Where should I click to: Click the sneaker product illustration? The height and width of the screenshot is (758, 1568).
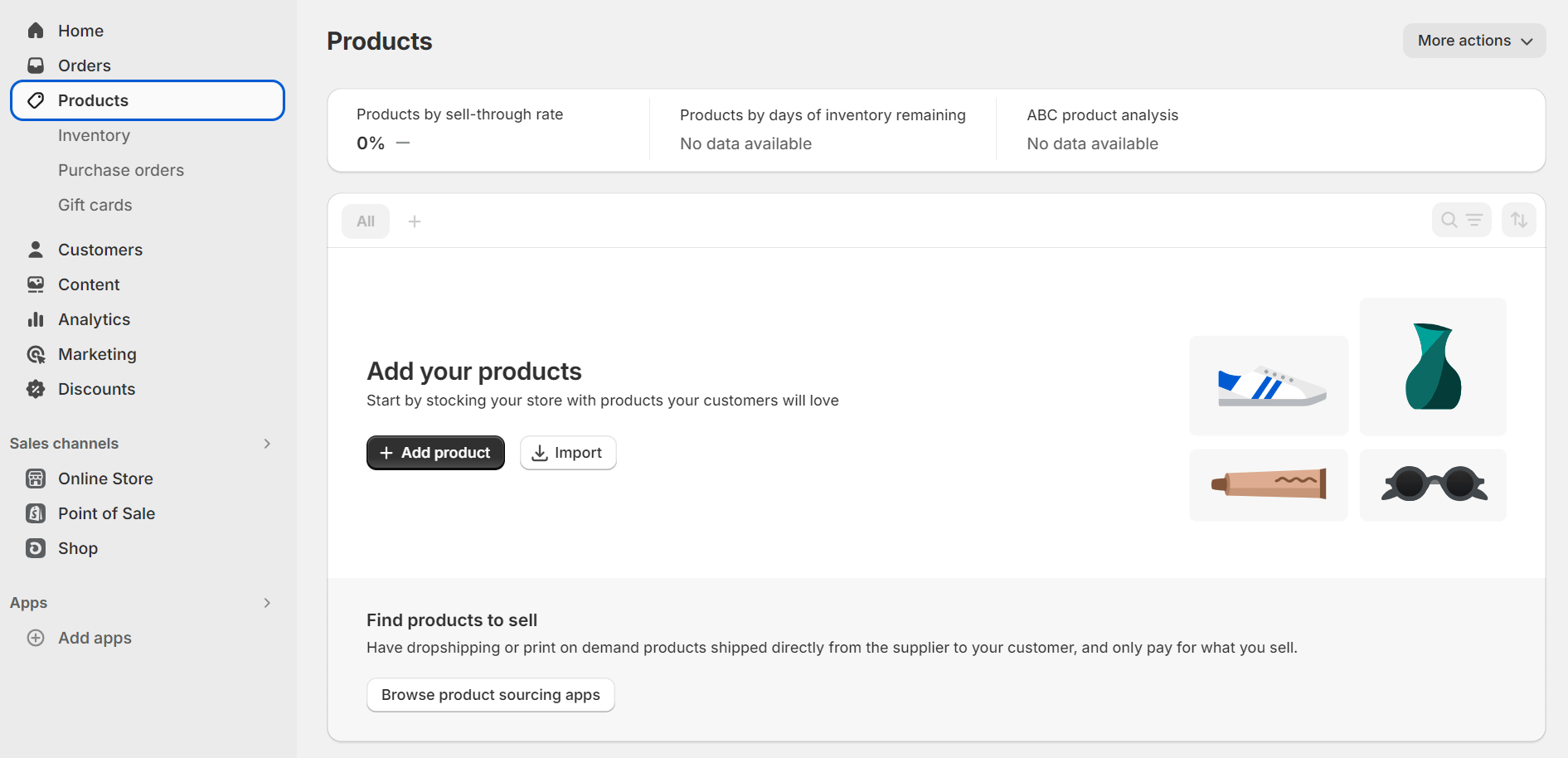[1269, 386]
